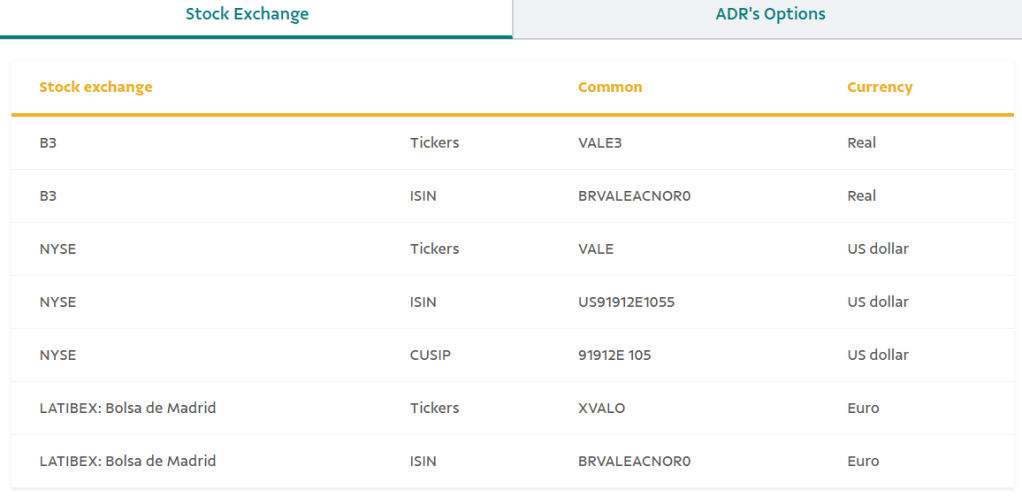Click Euro currency in the XVALO row
The image size is (1022, 497).
coord(863,408)
